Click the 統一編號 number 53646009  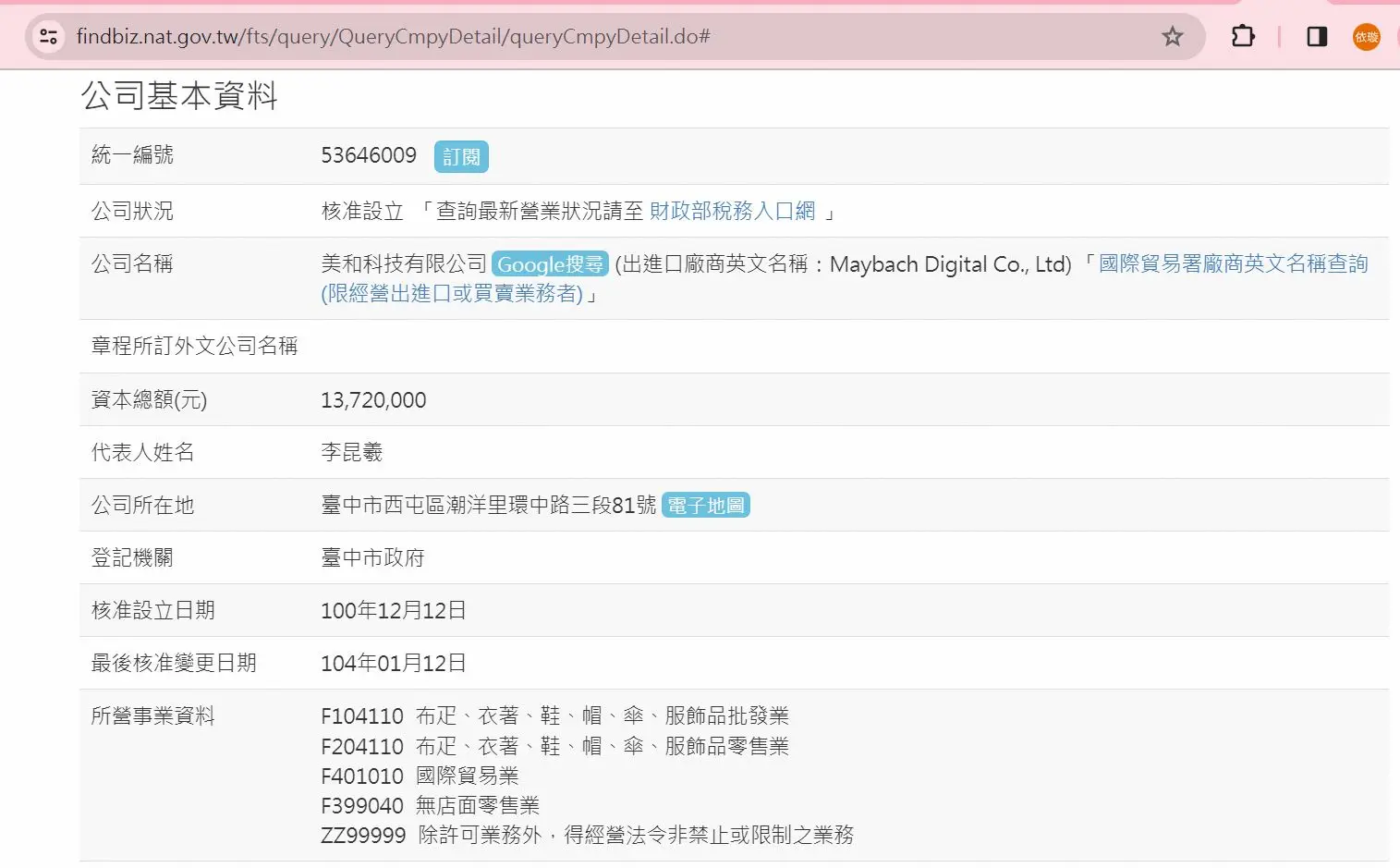(369, 155)
